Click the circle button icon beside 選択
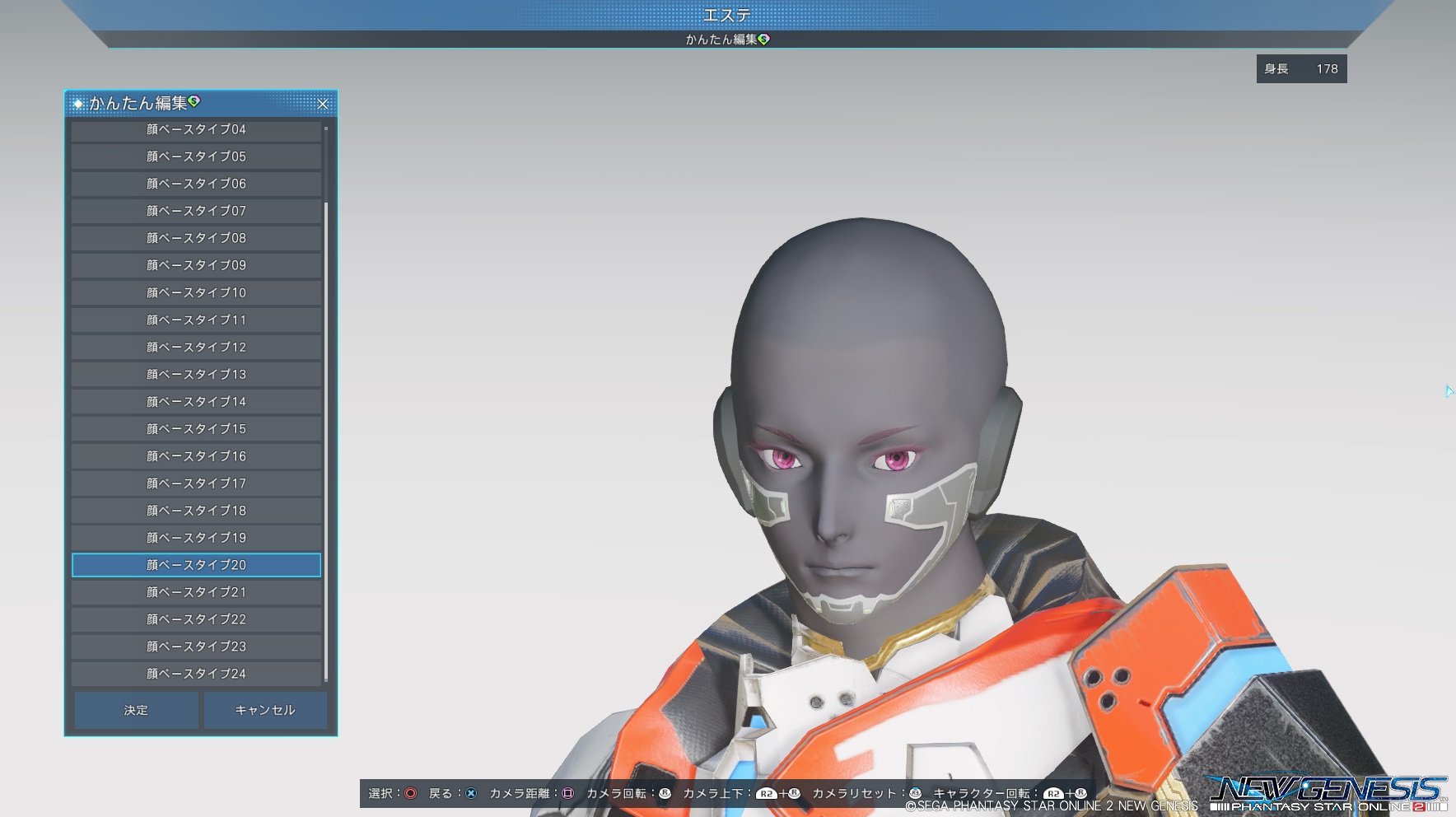1456x817 pixels. tap(410, 793)
